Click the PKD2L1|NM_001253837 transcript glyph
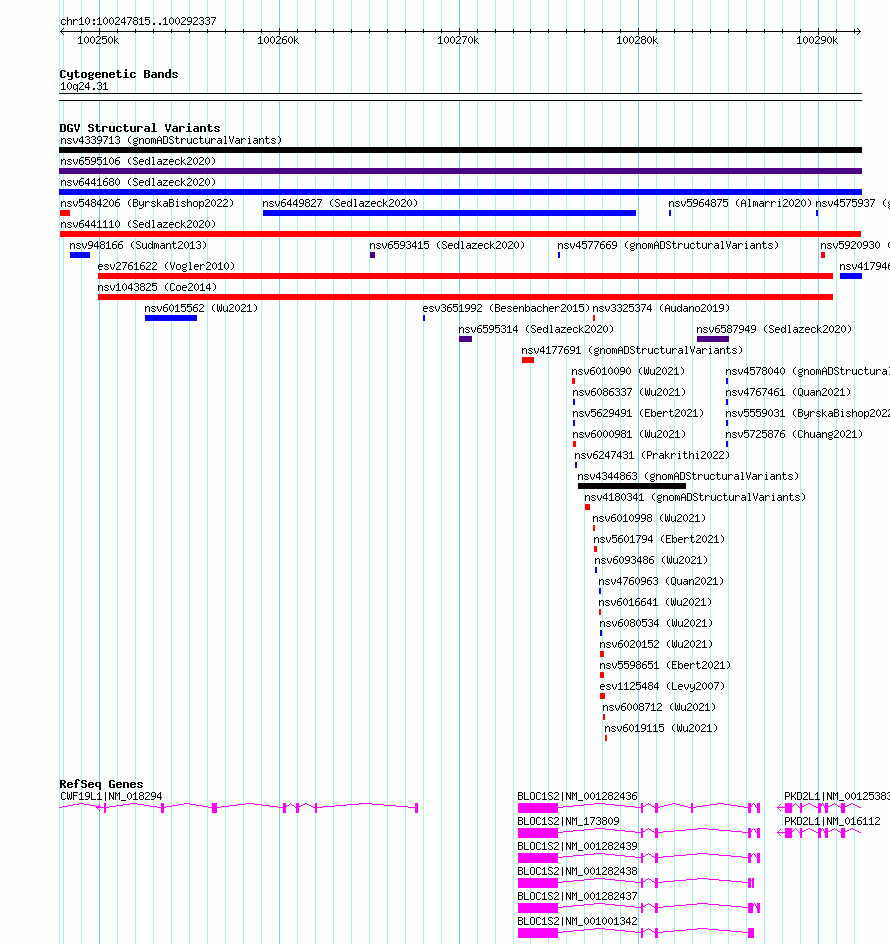Screen dimensions: 890x944 pyautogui.click(x=819, y=808)
